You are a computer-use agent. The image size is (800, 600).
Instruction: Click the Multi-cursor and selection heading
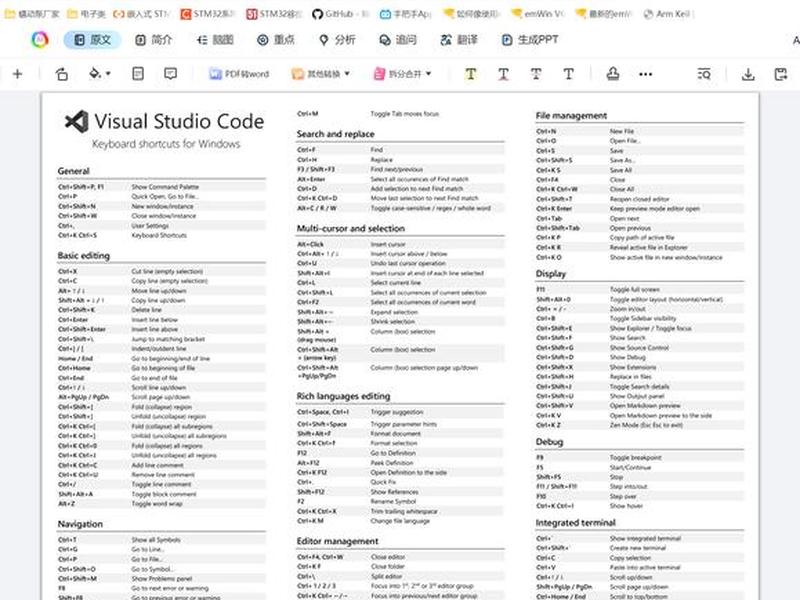[x=351, y=229]
